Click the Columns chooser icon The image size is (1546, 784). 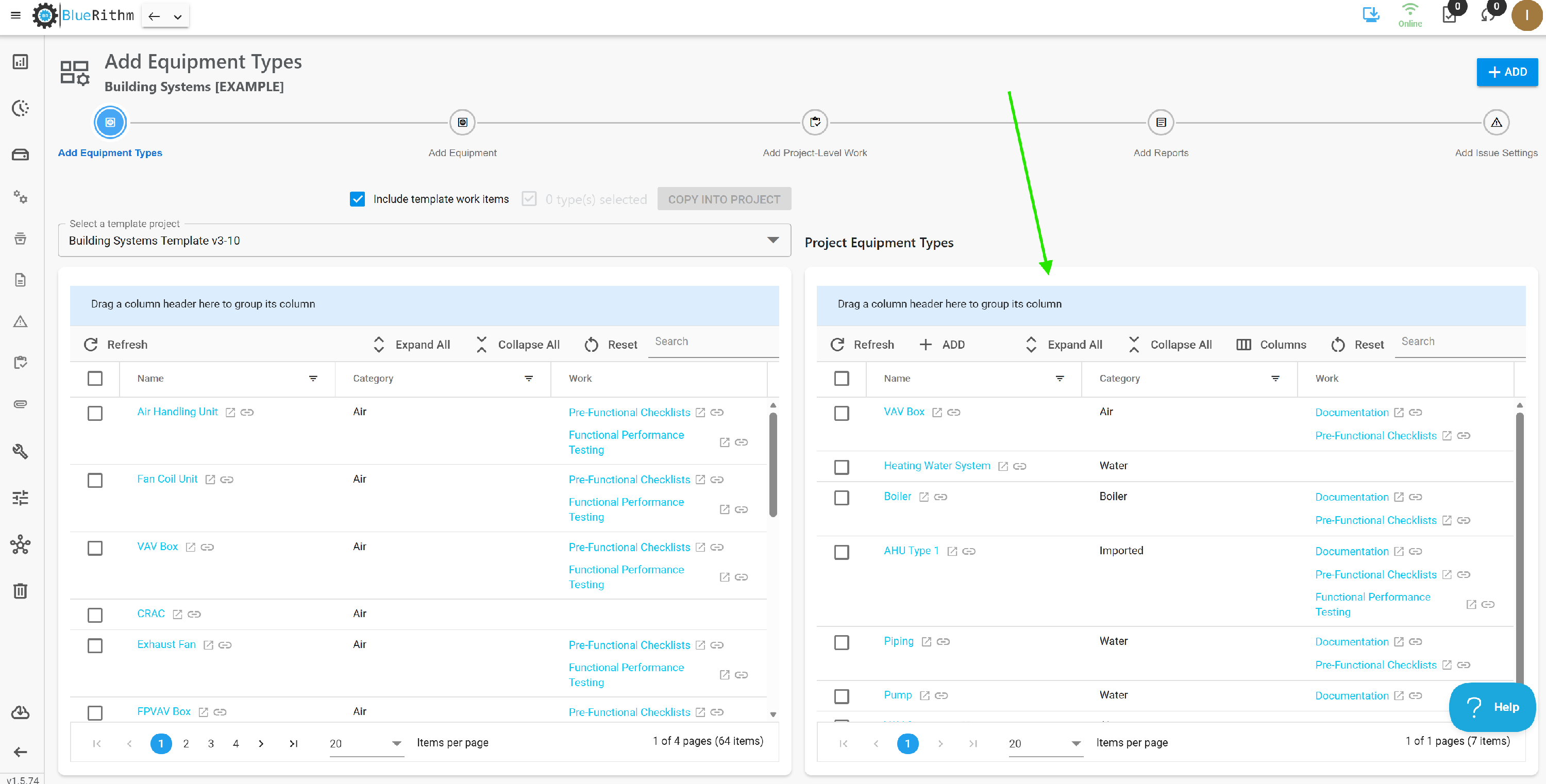coord(1243,344)
